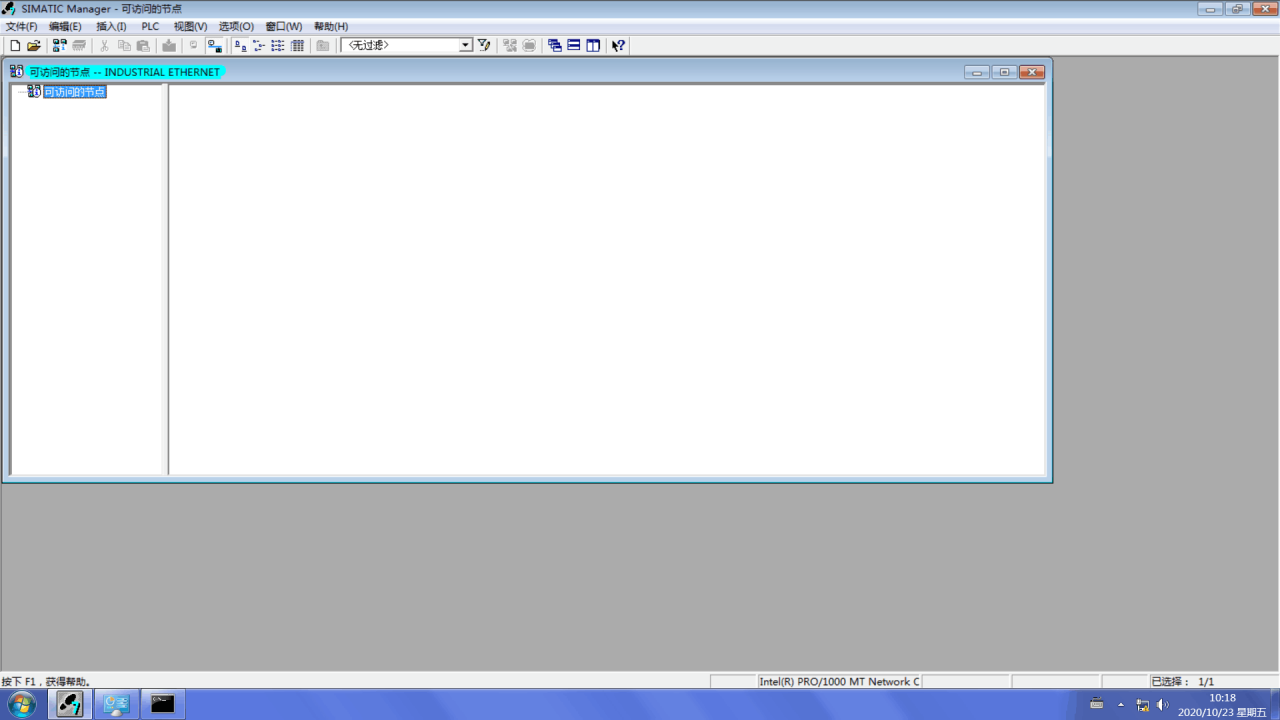Click the Configure Network icon
The image size is (1280, 720).
click(x=215, y=45)
